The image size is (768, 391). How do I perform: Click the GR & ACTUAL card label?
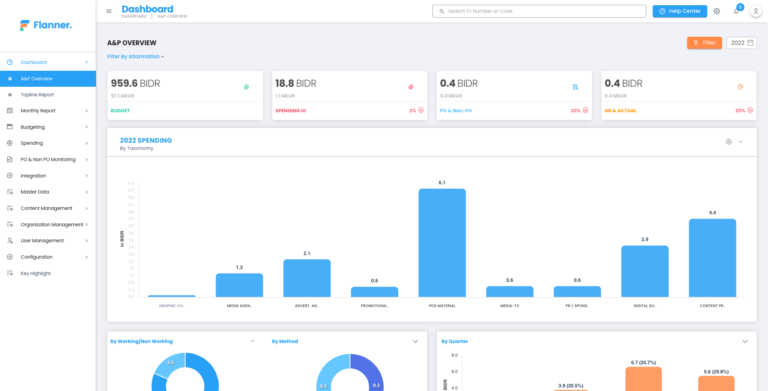(621, 111)
